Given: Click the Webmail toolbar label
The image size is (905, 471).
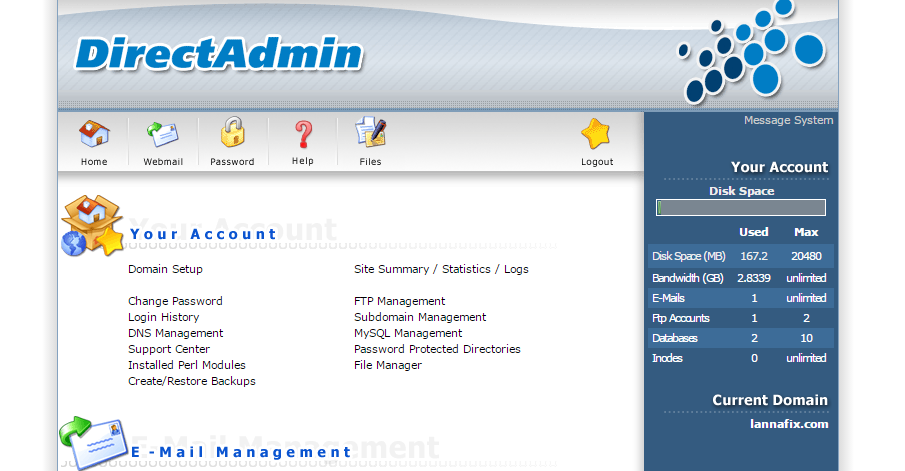Looking at the screenshot, I should 163,162.
